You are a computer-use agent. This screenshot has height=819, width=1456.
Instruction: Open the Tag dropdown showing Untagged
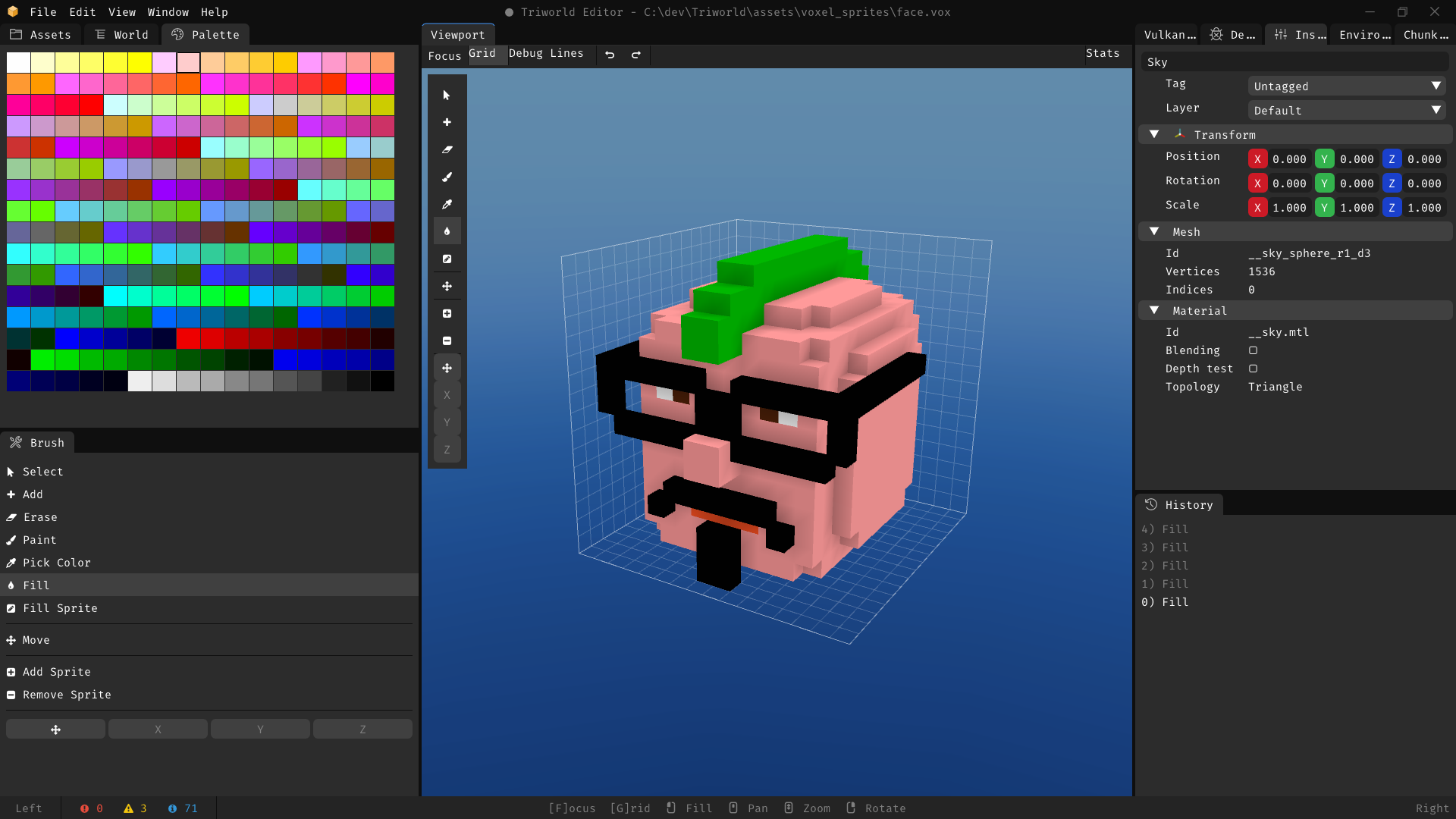point(1346,86)
